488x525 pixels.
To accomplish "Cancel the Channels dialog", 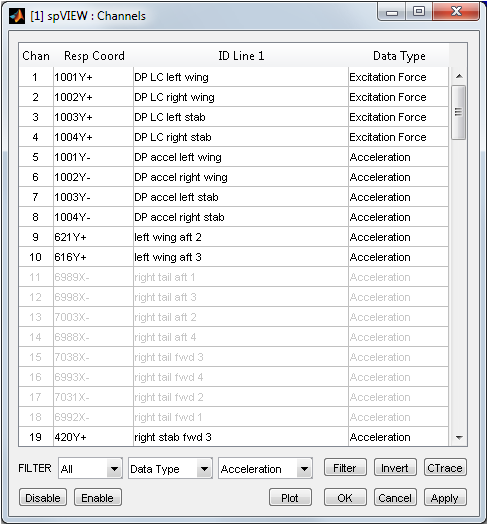I will (x=395, y=498).
